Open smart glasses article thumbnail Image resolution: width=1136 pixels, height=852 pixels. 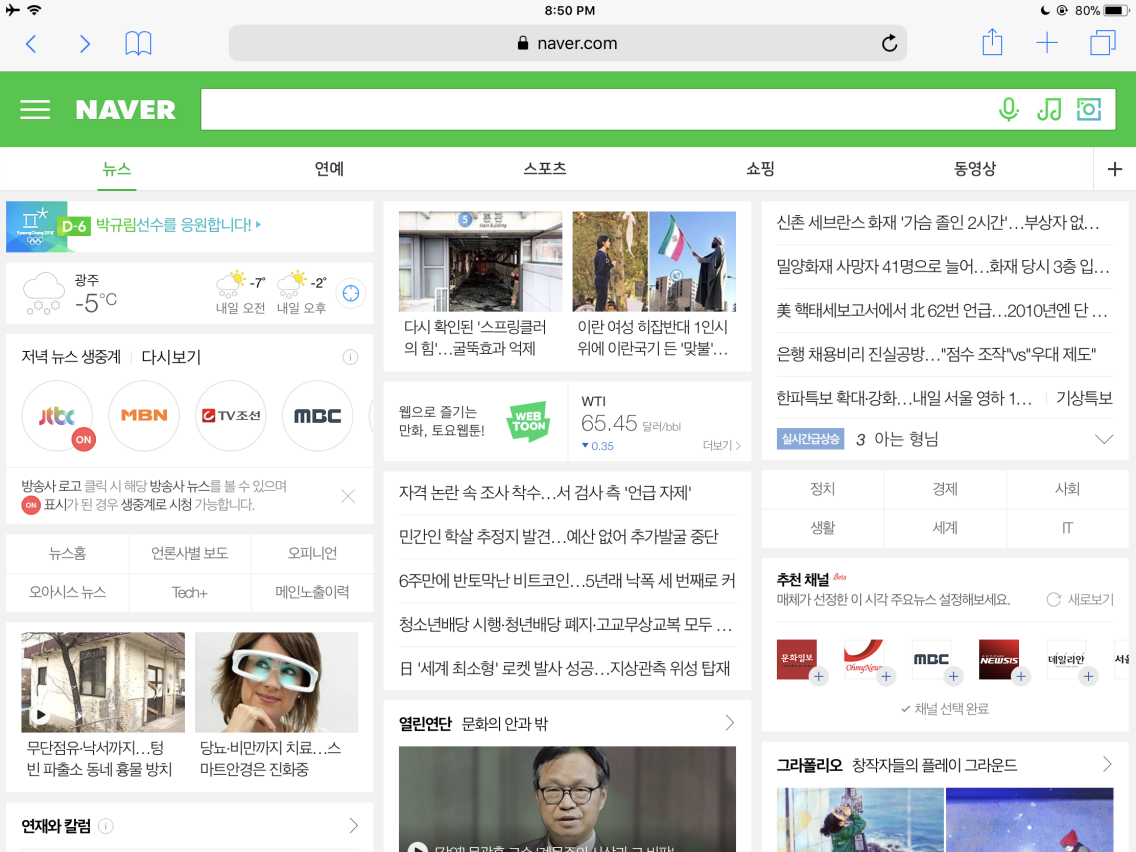click(x=277, y=682)
